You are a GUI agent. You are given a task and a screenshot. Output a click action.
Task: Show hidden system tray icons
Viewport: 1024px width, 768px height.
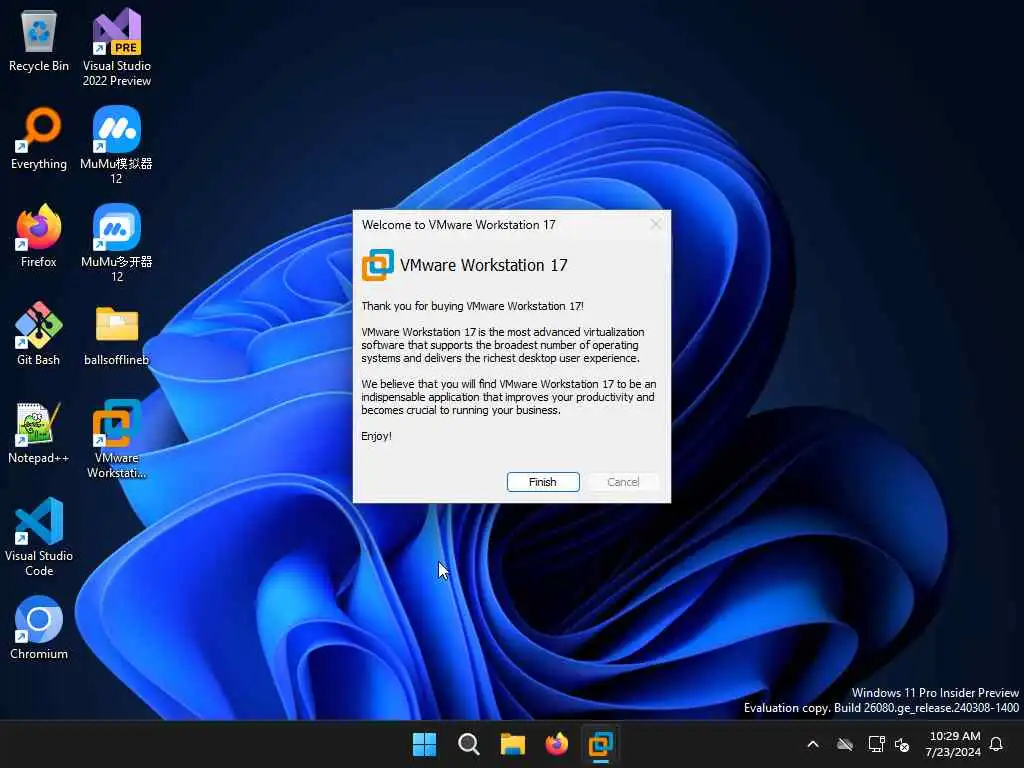coord(813,744)
